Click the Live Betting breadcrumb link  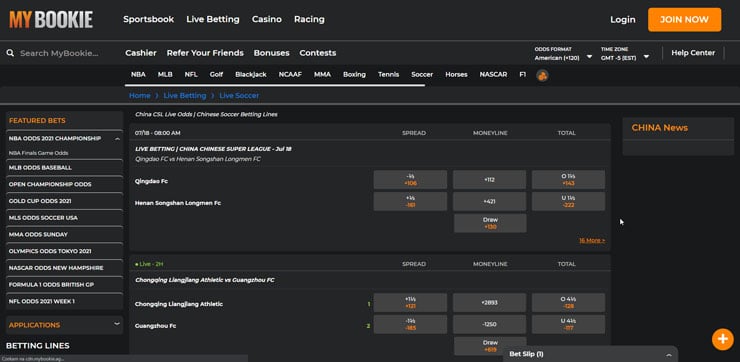[185, 95]
